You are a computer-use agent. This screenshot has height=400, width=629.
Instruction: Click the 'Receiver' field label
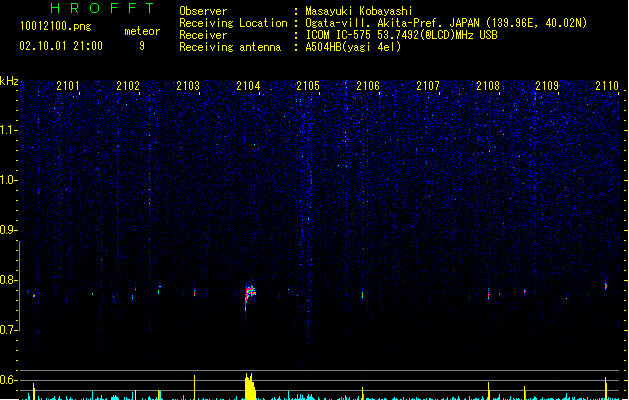[x=203, y=35]
